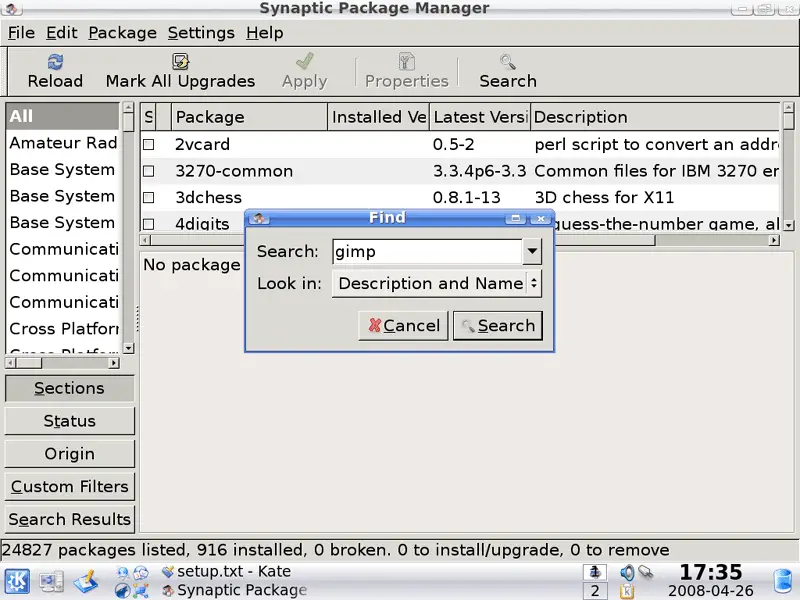Click the 3dchess package name
Viewport: 800px width, 600px height.
[x=209, y=197]
